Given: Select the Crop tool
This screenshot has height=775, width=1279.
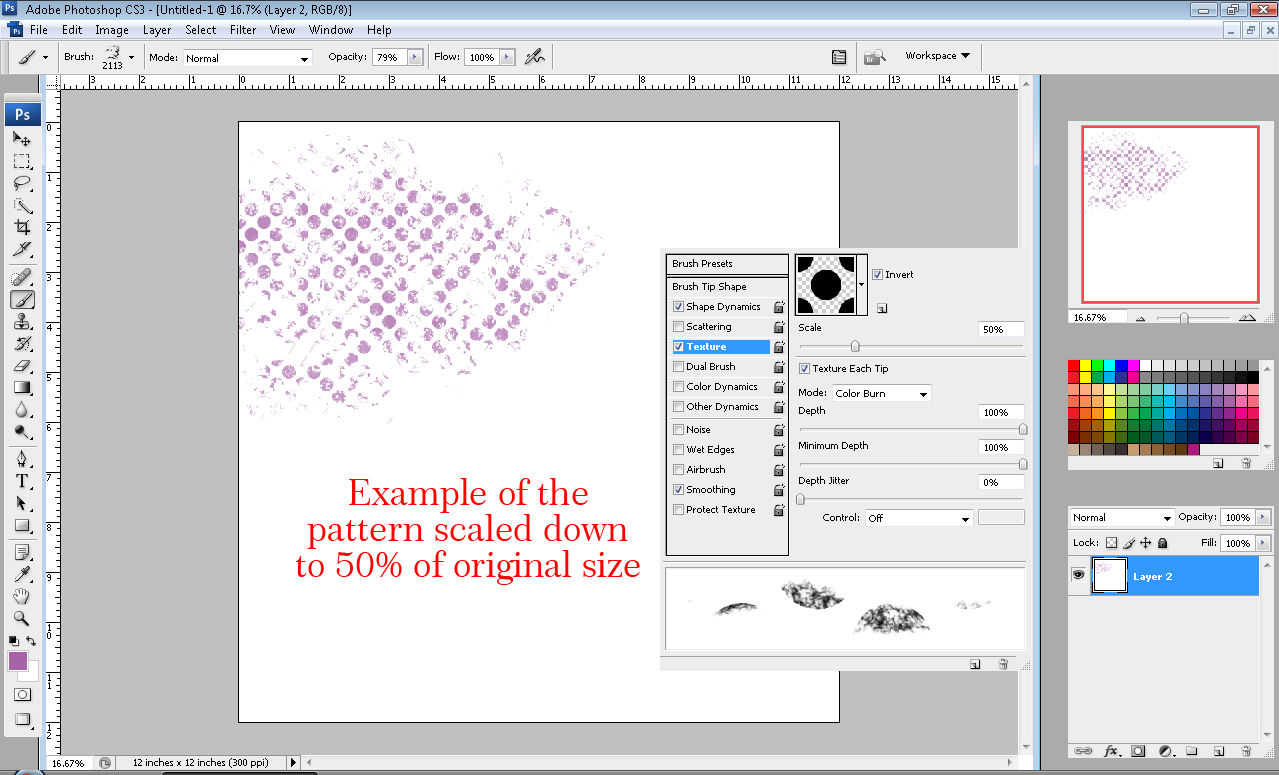Looking at the screenshot, I should point(22,228).
